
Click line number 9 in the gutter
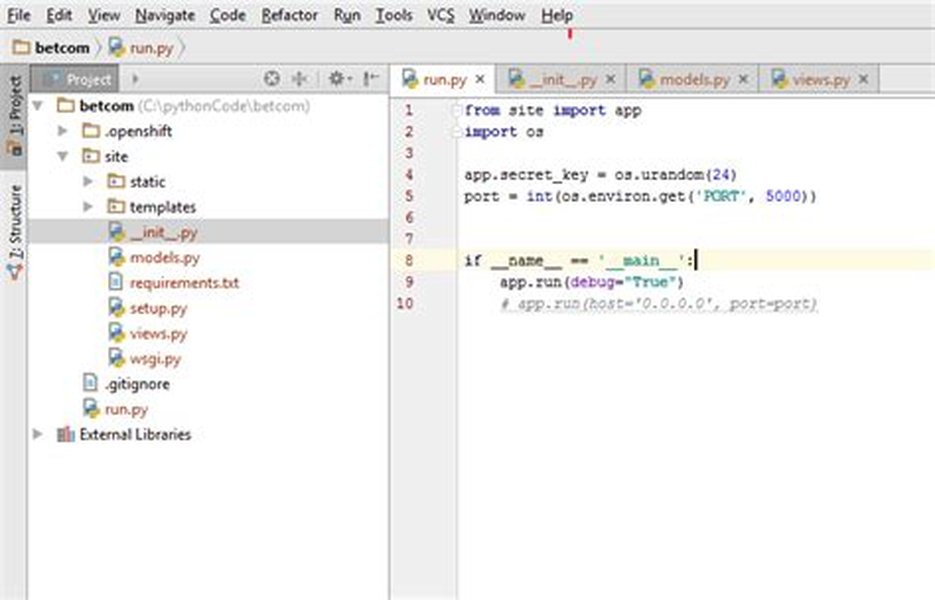409,282
